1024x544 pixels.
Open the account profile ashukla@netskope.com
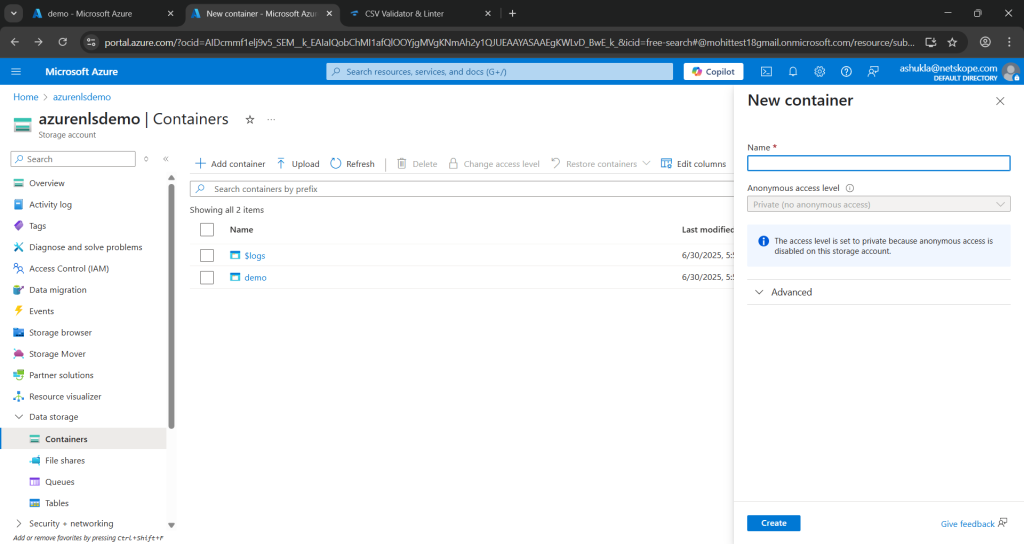coord(959,72)
